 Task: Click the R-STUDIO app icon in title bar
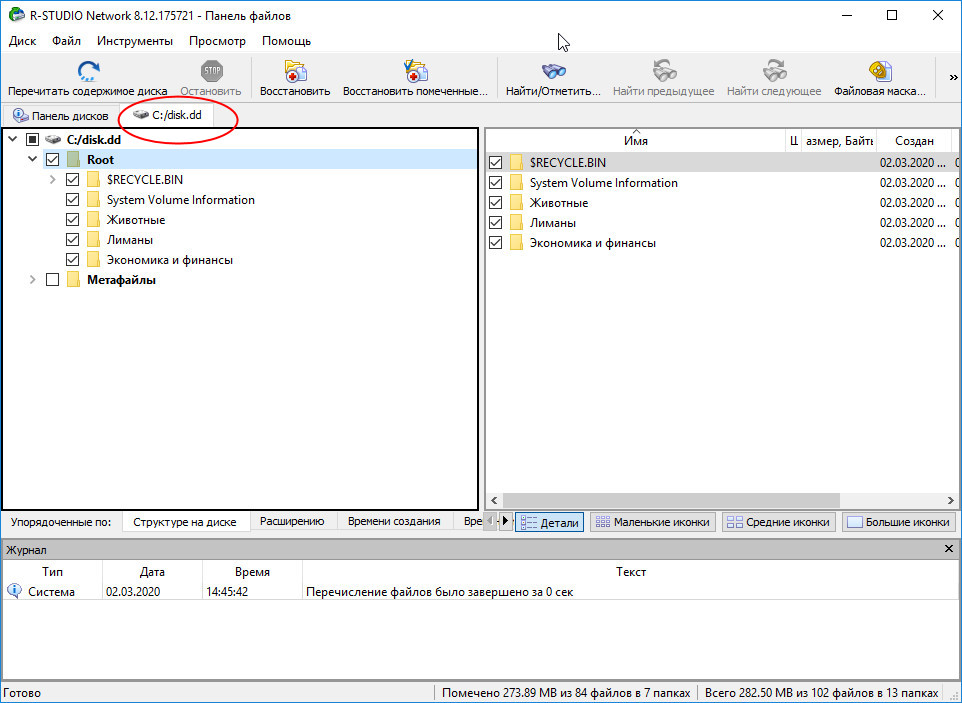17,15
